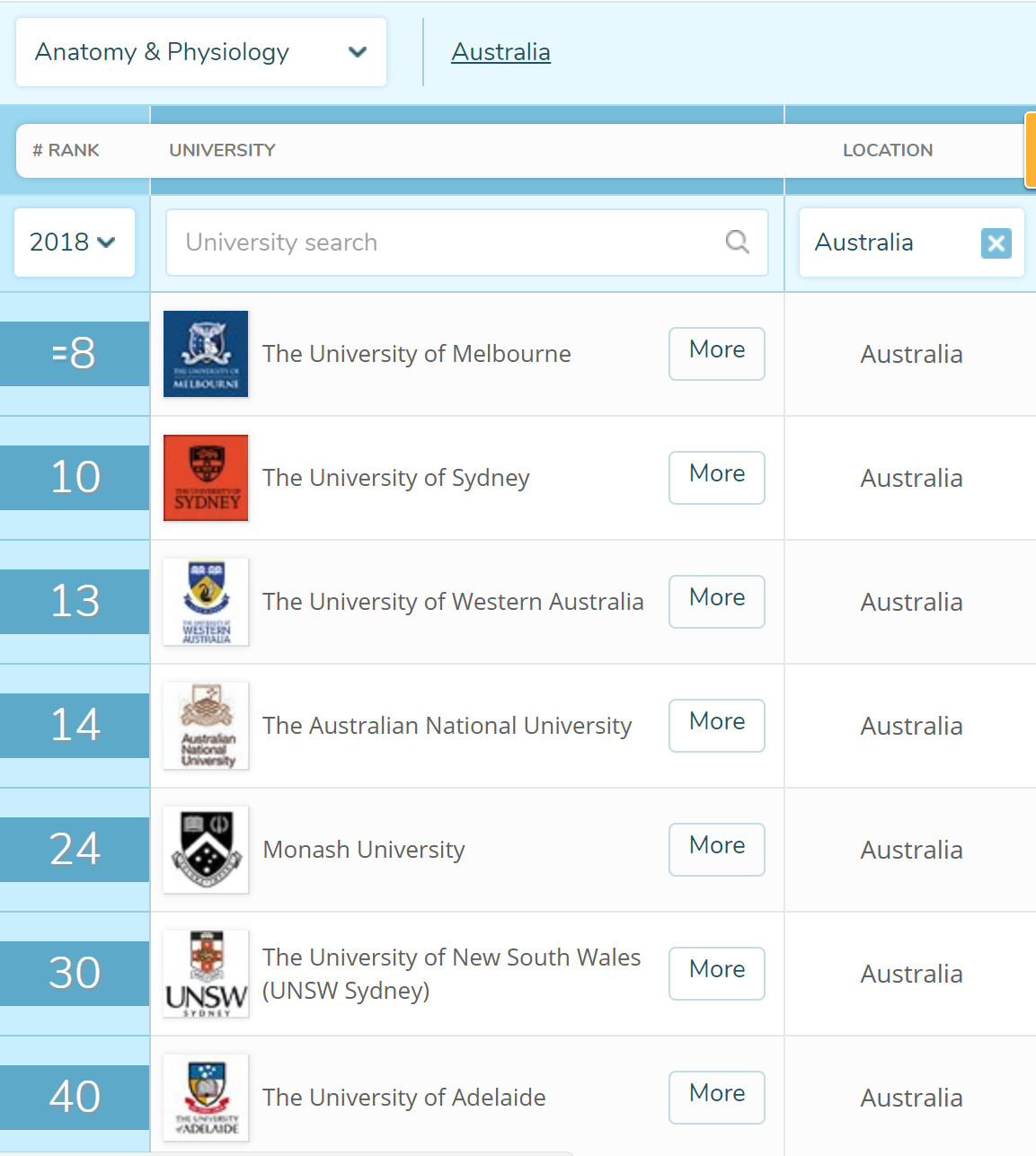The width and height of the screenshot is (1036, 1156).
Task: Show More for UNSW Sydney
Action: pos(717,974)
